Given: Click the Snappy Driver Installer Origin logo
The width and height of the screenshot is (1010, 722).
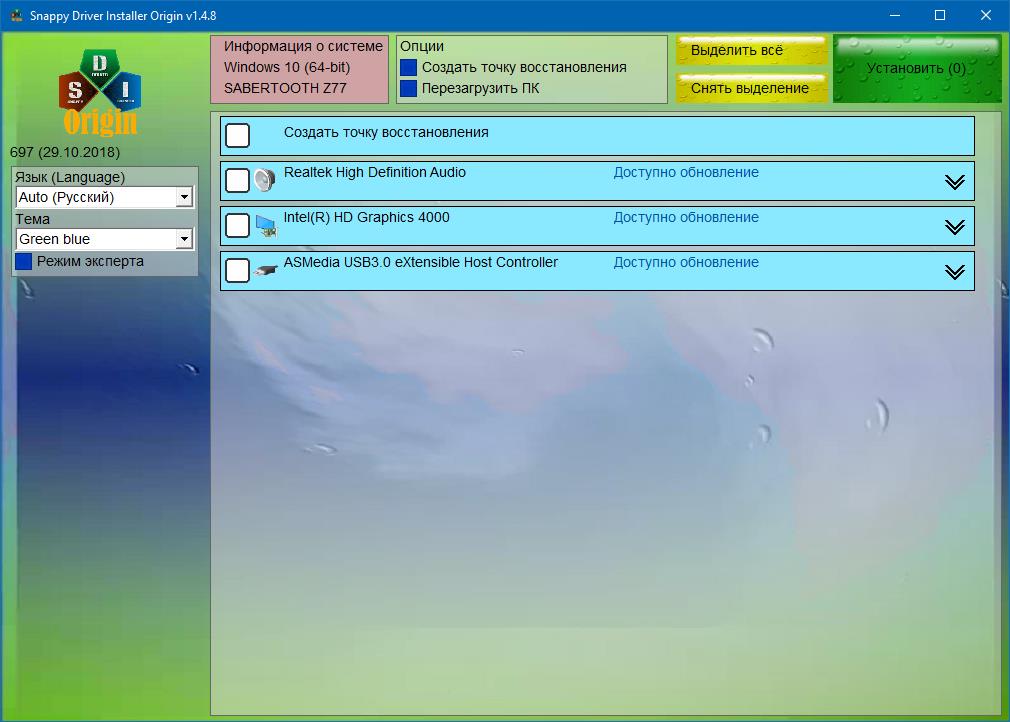Looking at the screenshot, I should tap(100, 91).
